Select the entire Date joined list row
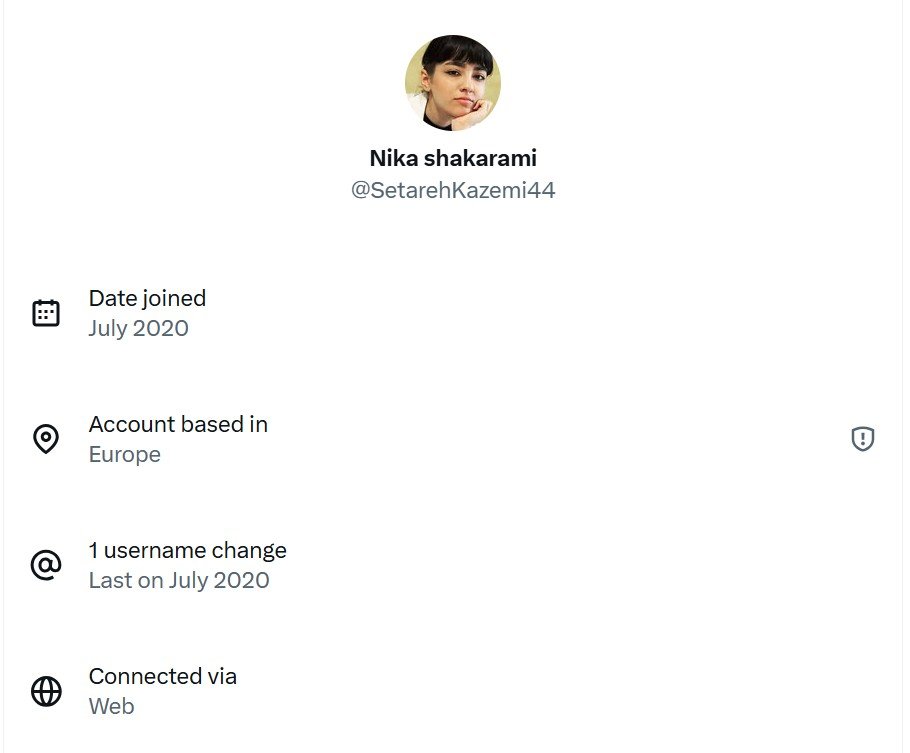910x753 pixels. (x=500, y=313)
